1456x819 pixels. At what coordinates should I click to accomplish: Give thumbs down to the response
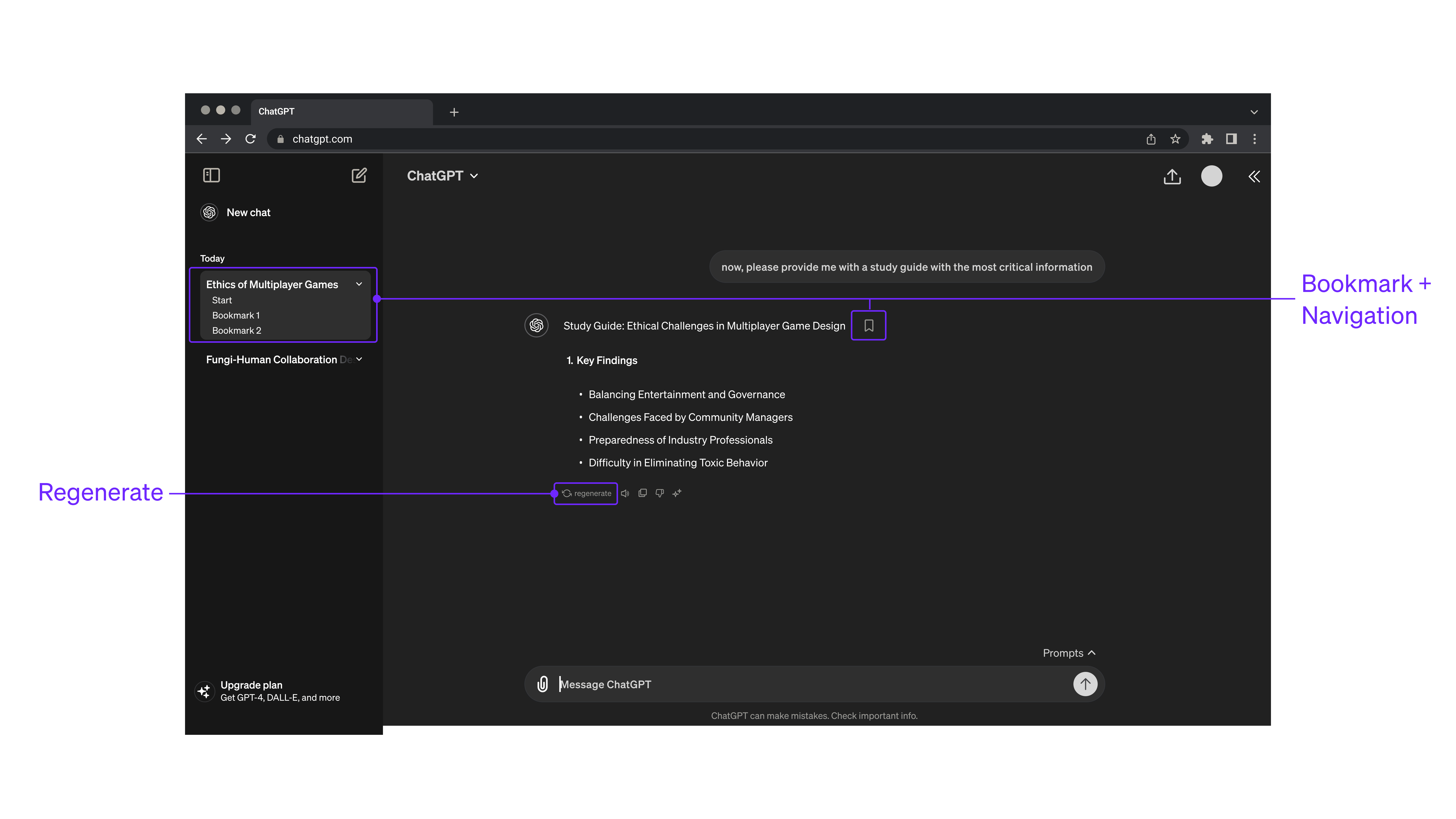pos(660,493)
